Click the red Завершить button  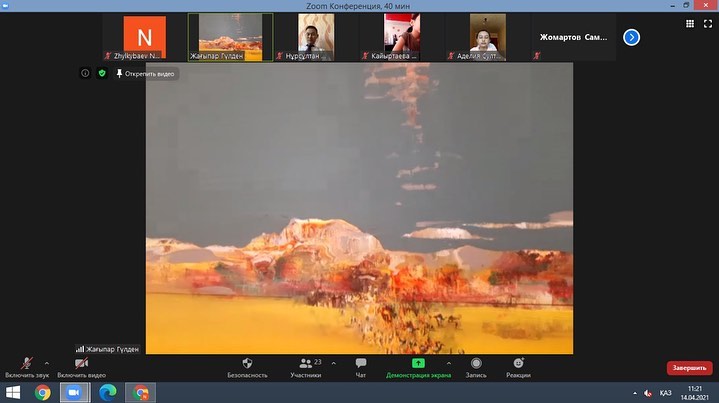tap(689, 368)
